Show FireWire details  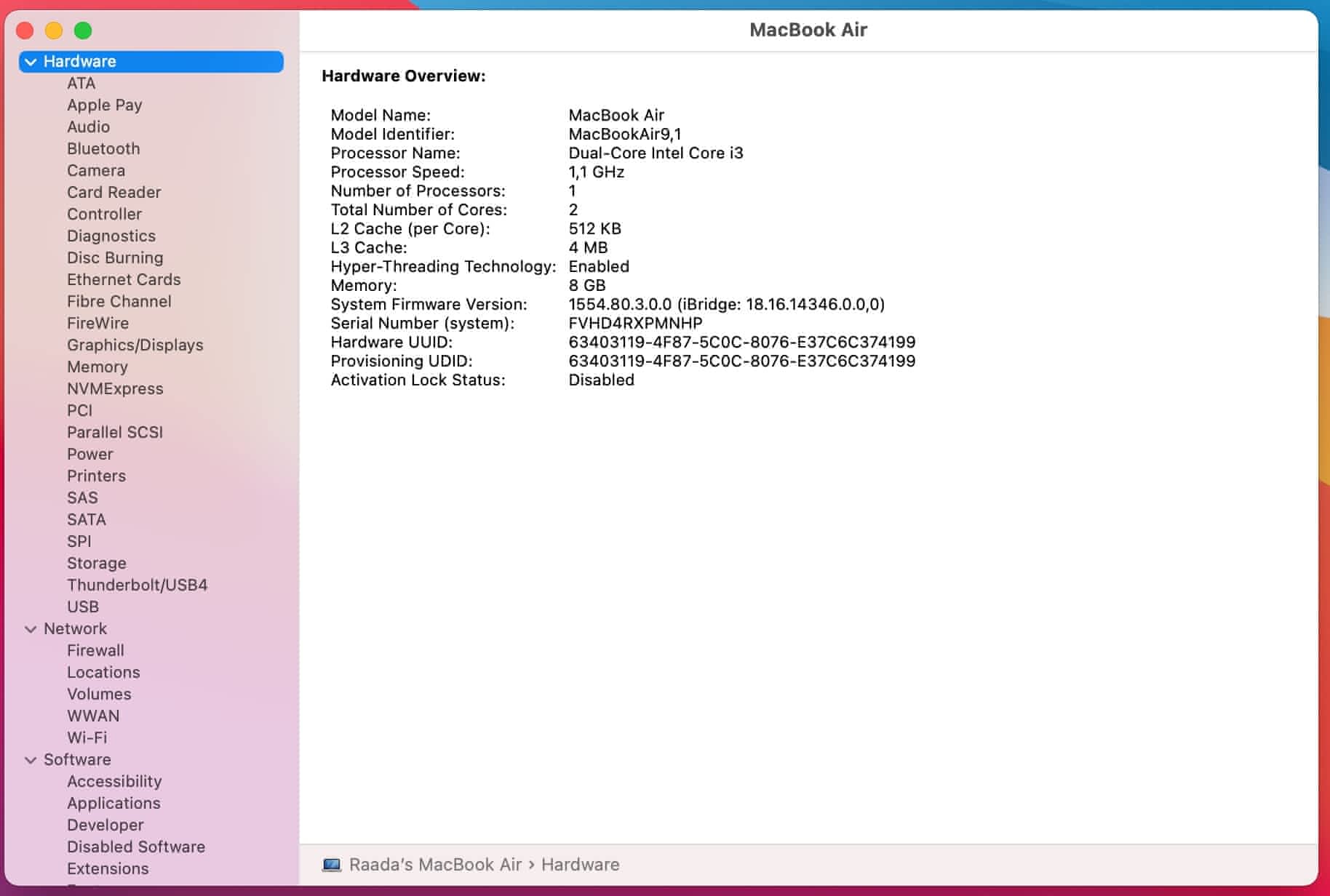[x=98, y=324]
